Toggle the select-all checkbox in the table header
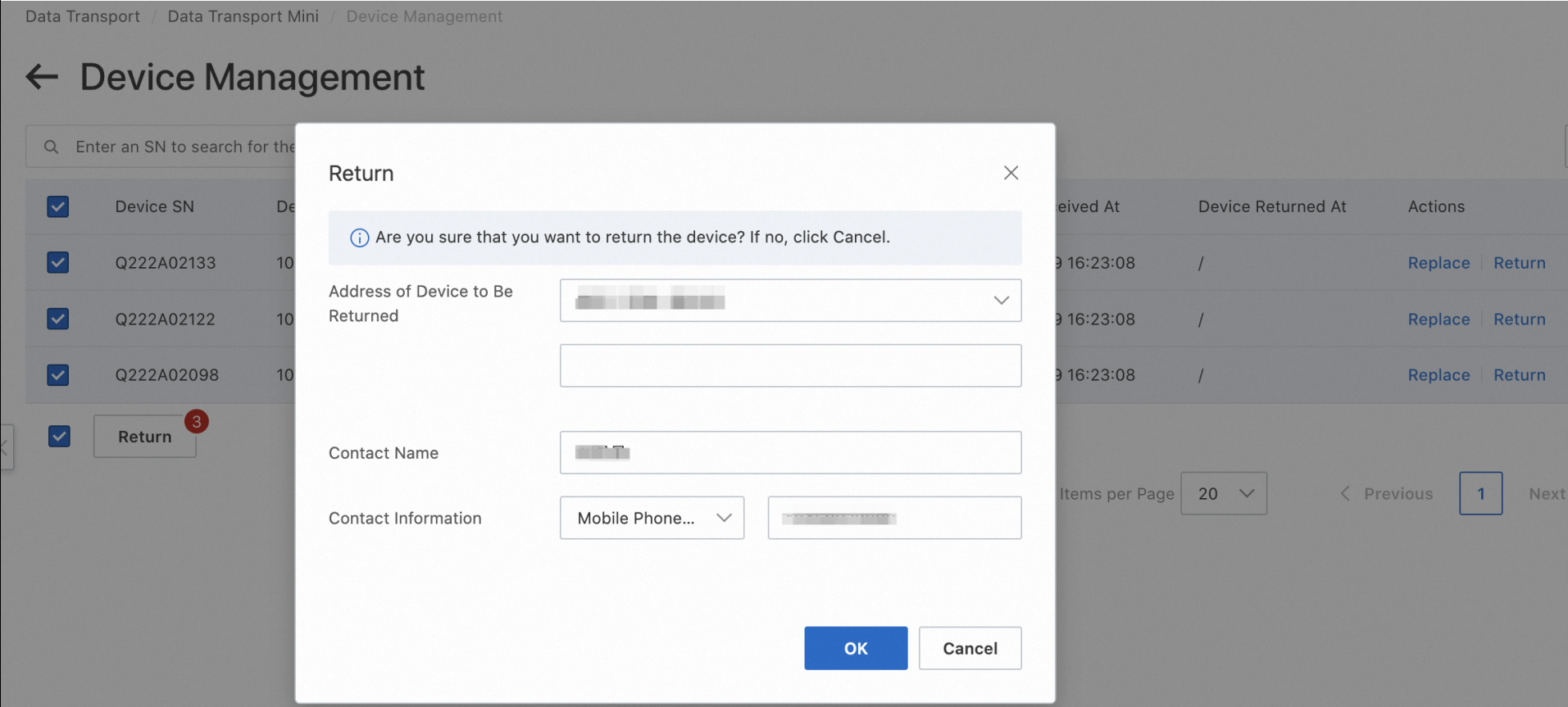1568x707 pixels. pos(58,206)
